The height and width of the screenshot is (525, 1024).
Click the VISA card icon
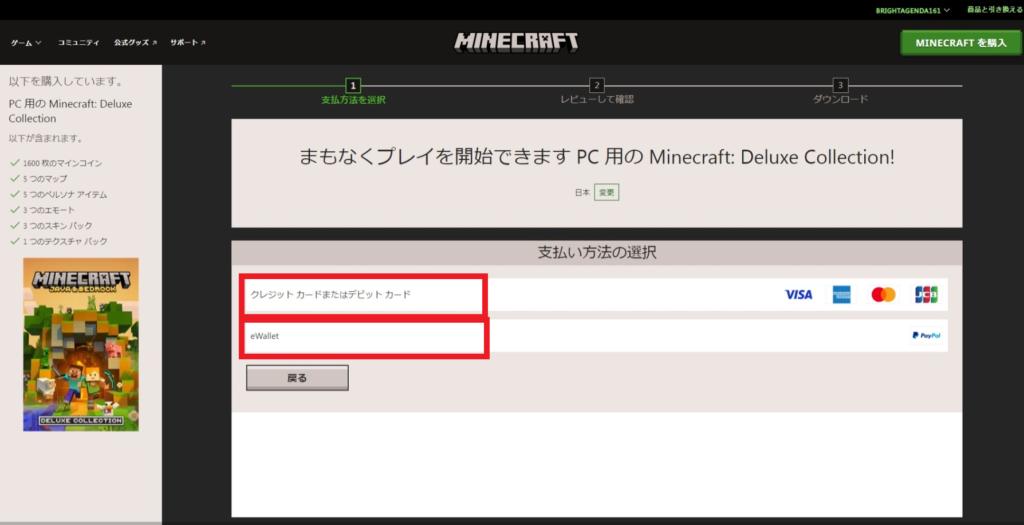[798, 294]
